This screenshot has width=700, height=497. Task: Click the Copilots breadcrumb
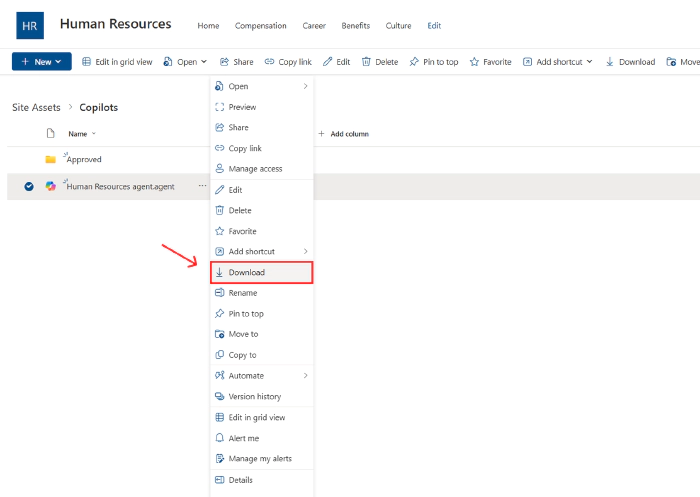click(x=99, y=108)
